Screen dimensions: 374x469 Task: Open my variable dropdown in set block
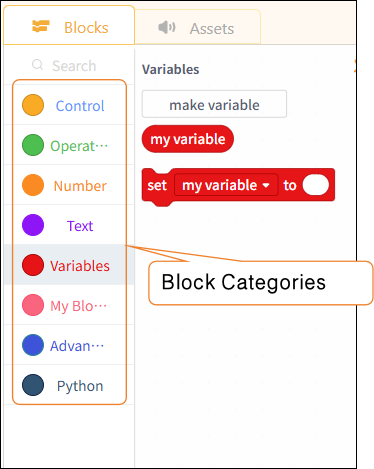click(x=226, y=185)
